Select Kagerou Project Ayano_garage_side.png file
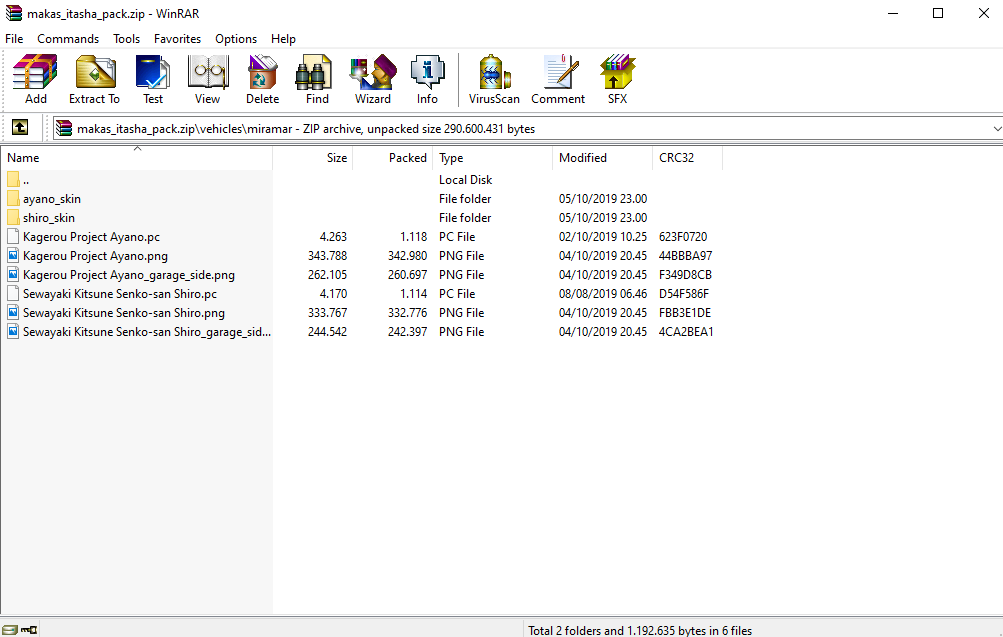1003x637 pixels. (129, 275)
